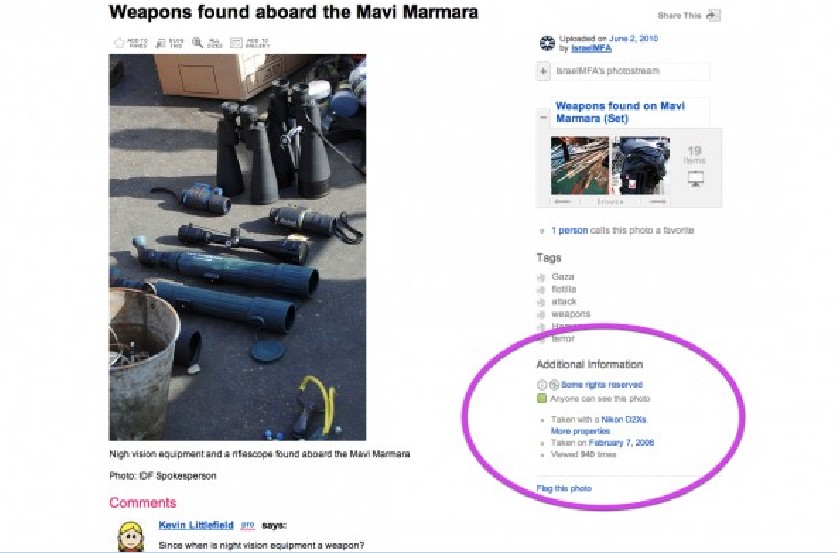This screenshot has height=553, width=837.
Task: Expand IsraelMFA's photostream with plus button
Action: pyautogui.click(x=543, y=71)
